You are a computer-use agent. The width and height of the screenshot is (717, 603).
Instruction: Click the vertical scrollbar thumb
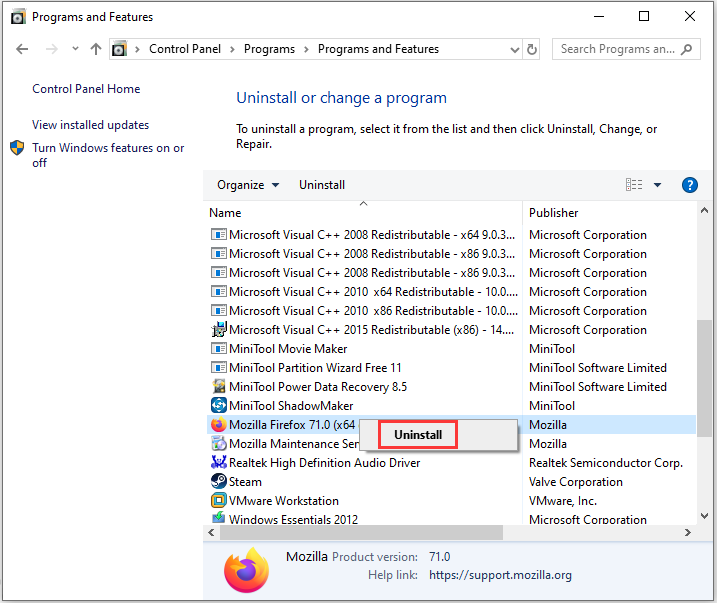point(704,378)
